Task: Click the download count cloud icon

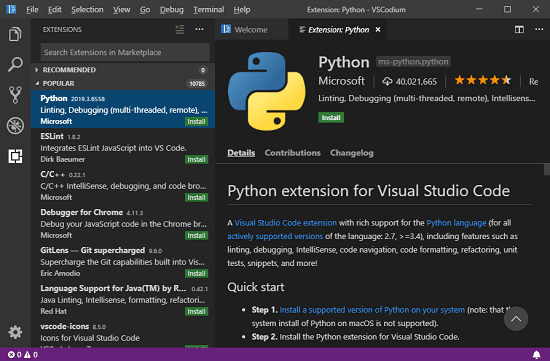Action: [x=387, y=81]
